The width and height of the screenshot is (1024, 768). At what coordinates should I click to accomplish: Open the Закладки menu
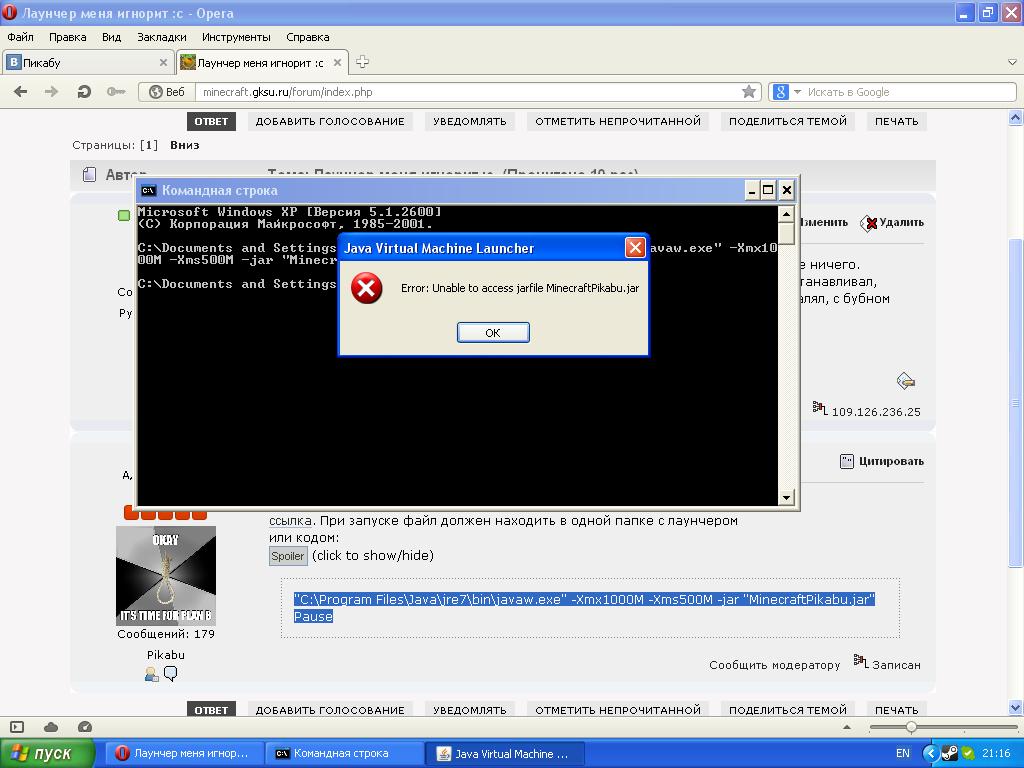coord(161,37)
